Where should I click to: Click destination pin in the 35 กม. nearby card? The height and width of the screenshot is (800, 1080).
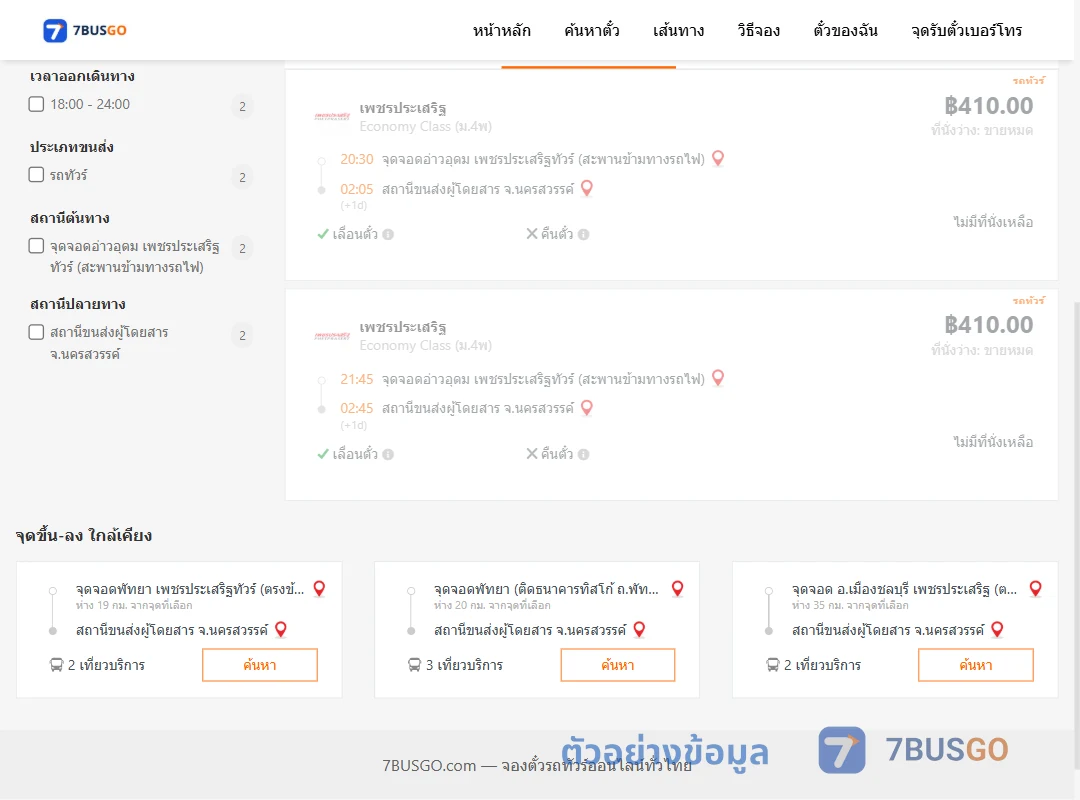click(x=997, y=629)
